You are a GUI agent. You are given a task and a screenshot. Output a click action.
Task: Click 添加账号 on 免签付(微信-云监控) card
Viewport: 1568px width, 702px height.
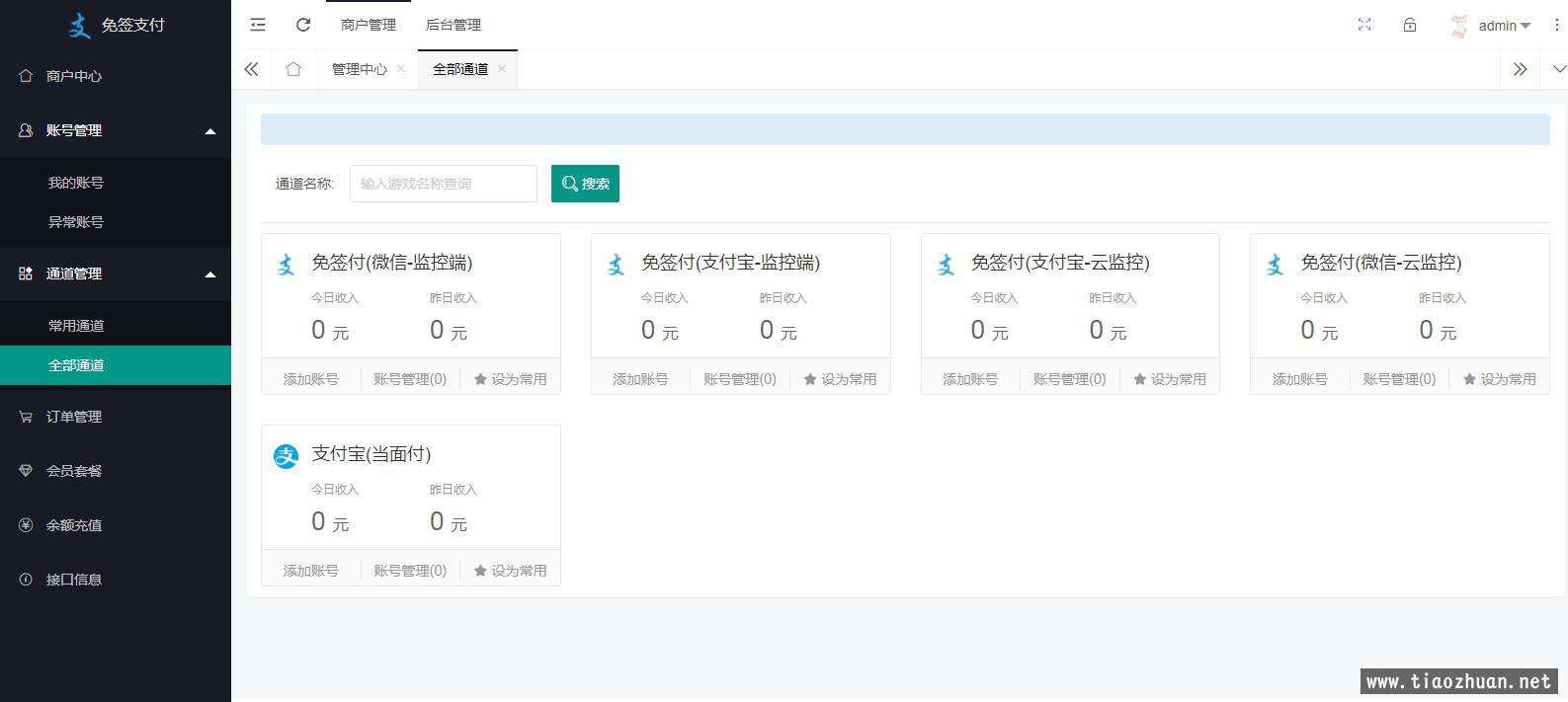1300,379
